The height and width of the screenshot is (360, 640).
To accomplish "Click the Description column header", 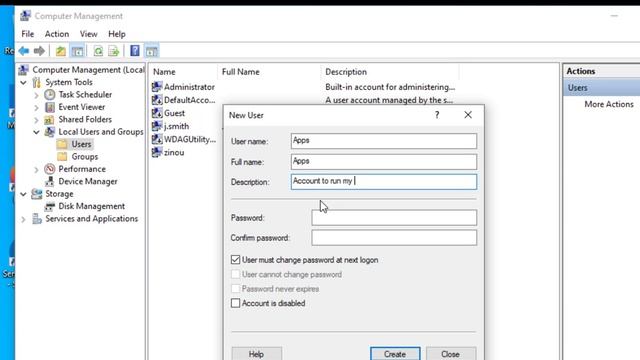I will [346, 72].
